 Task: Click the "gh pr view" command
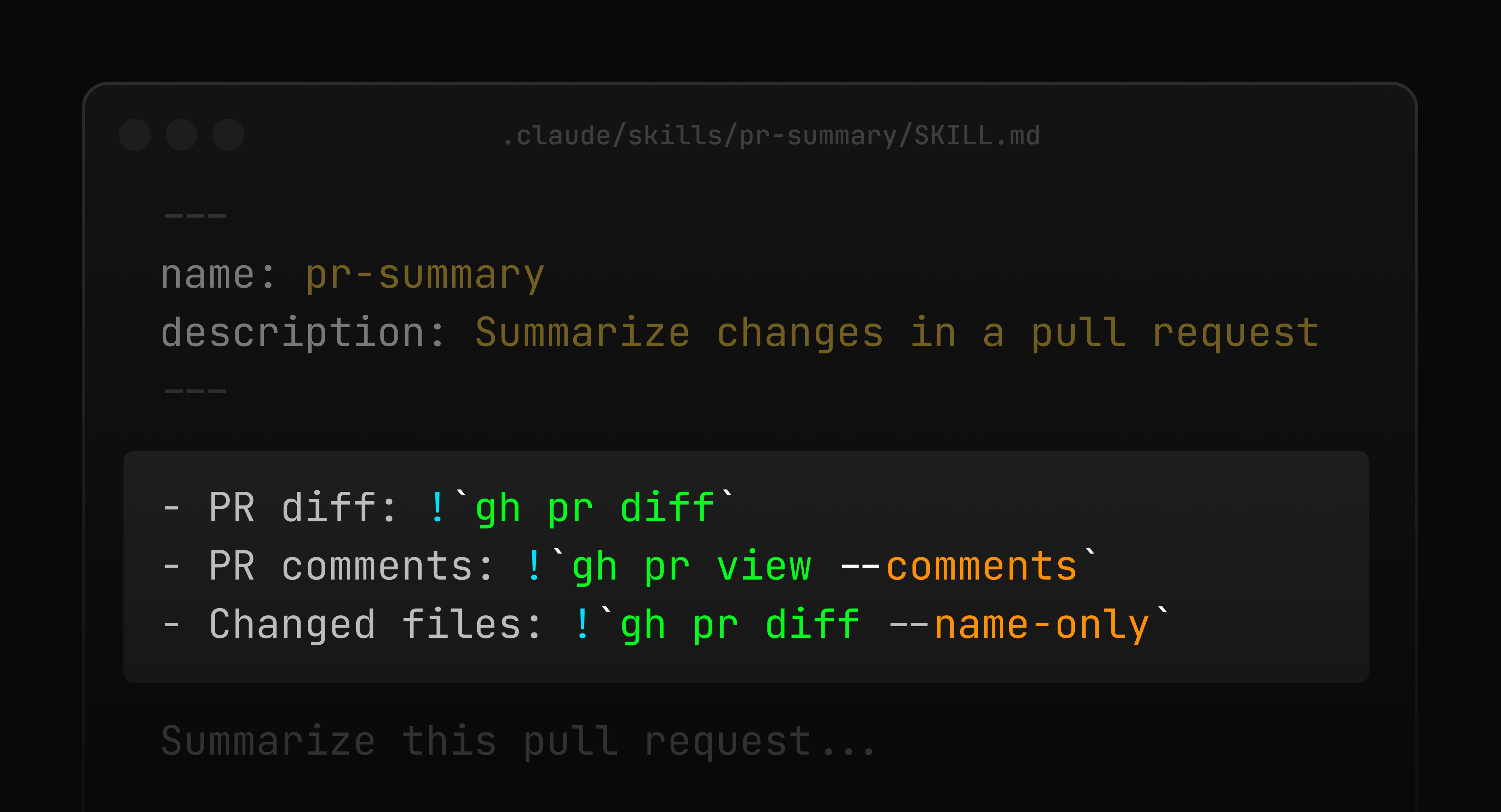click(691, 566)
